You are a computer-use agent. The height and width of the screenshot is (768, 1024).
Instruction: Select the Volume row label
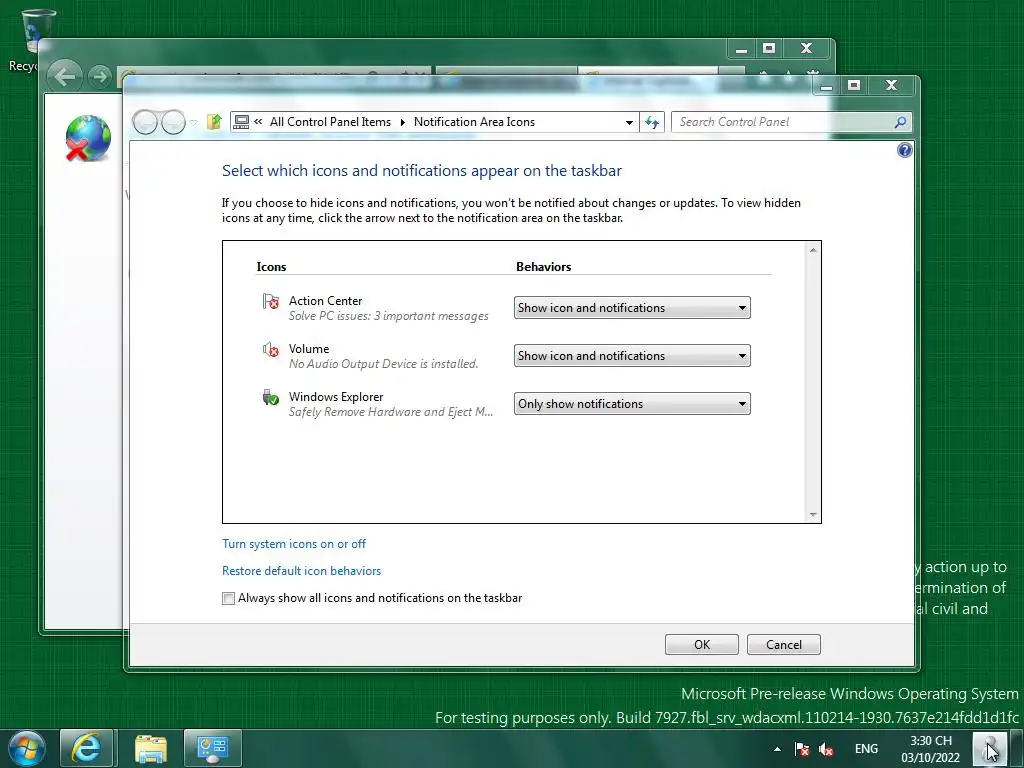coord(309,349)
